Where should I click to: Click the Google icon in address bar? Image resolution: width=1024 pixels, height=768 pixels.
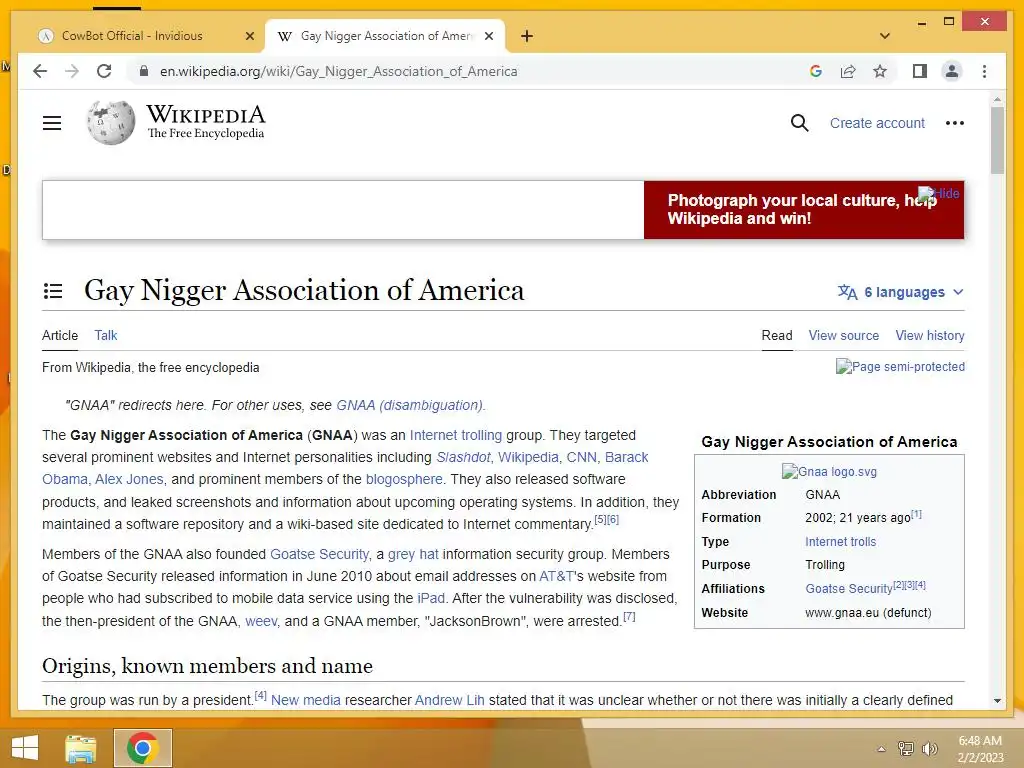pyautogui.click(x=816, y=71)
